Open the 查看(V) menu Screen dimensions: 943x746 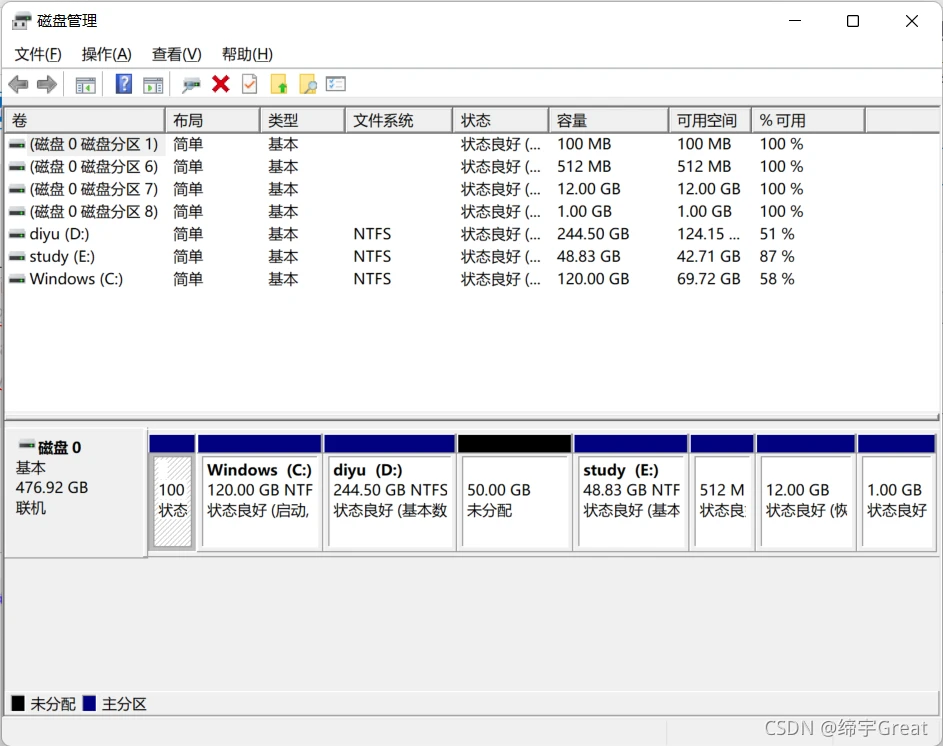coord(176,54)
